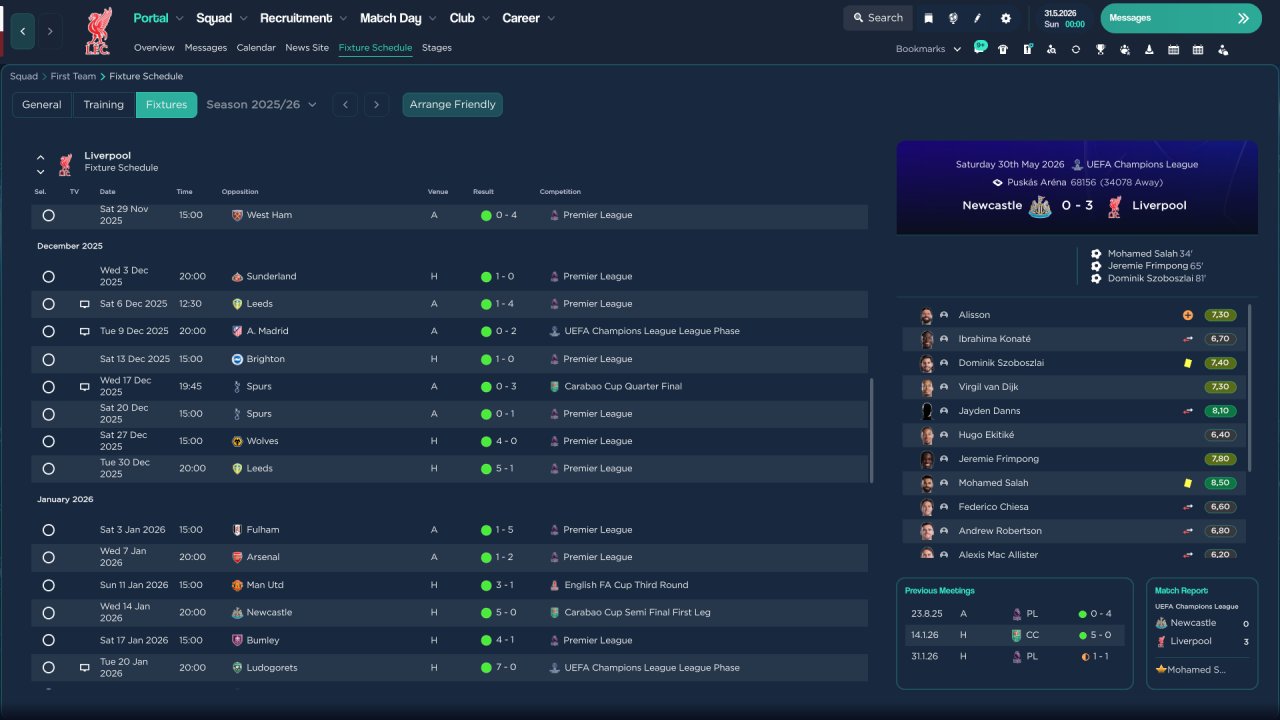Switch to the Overview tab
The image size is (1280, 720).
click(x=154, y=48)
